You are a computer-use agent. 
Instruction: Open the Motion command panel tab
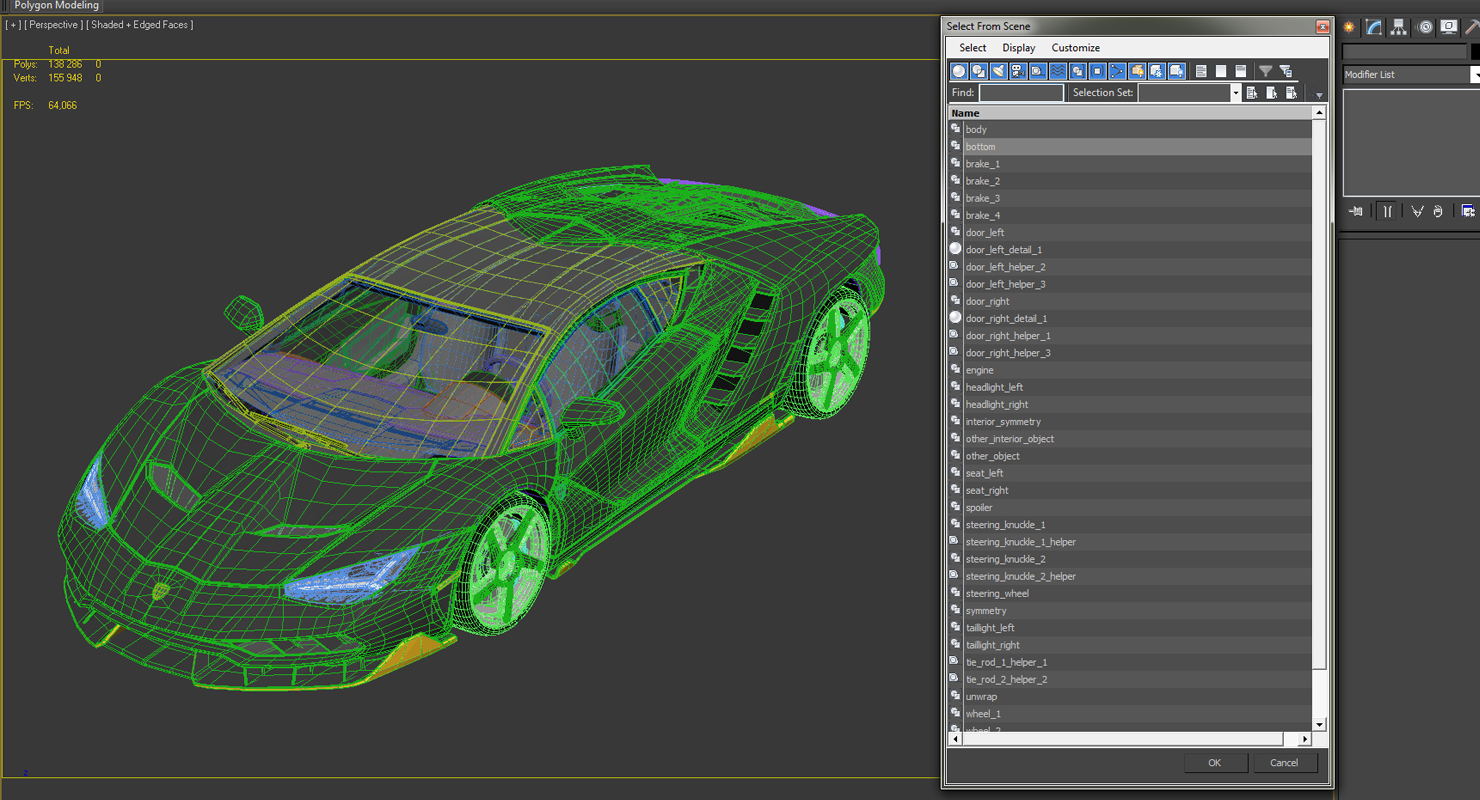point(1425,27)
